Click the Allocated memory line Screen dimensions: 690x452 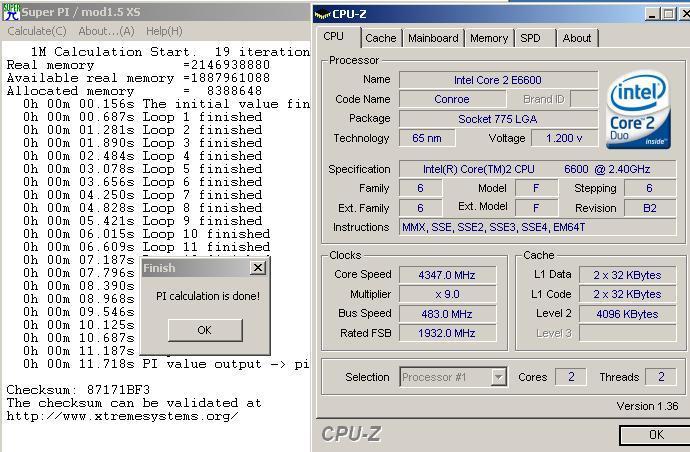(134, 91)
